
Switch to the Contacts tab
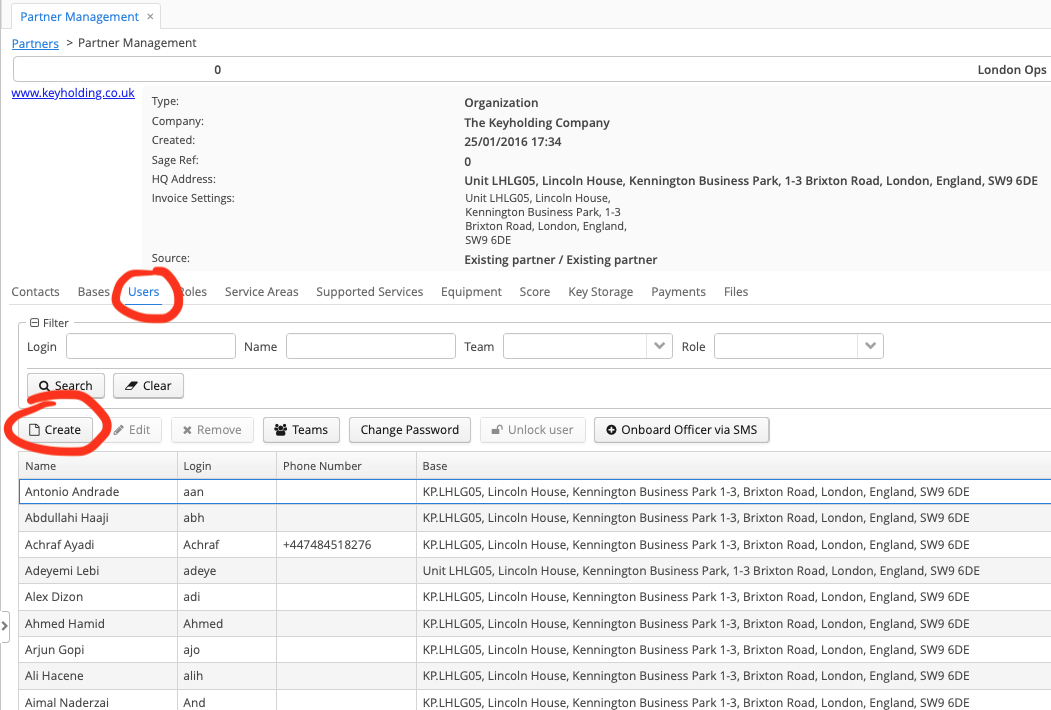pos(36,292)
